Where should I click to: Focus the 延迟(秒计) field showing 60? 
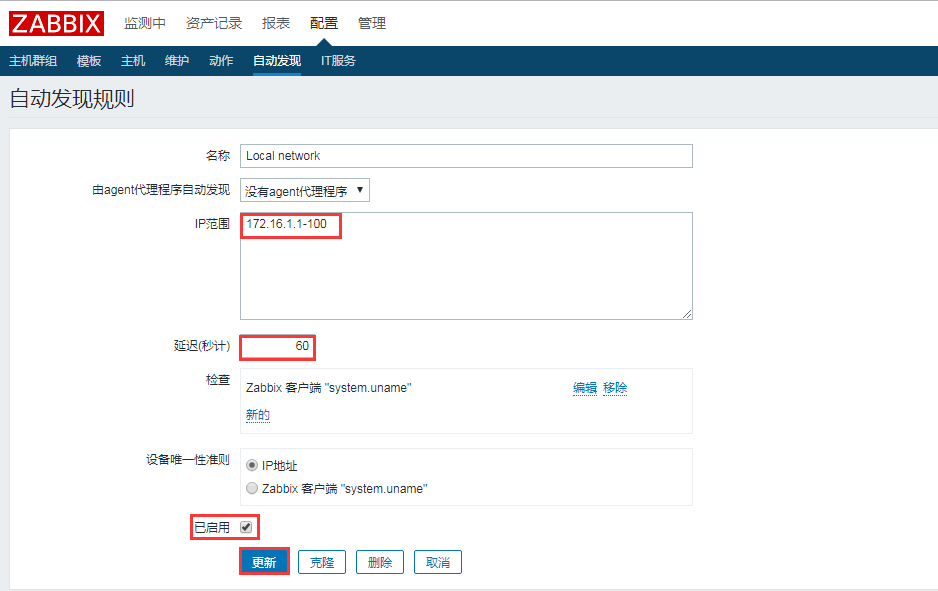[277, 346]
